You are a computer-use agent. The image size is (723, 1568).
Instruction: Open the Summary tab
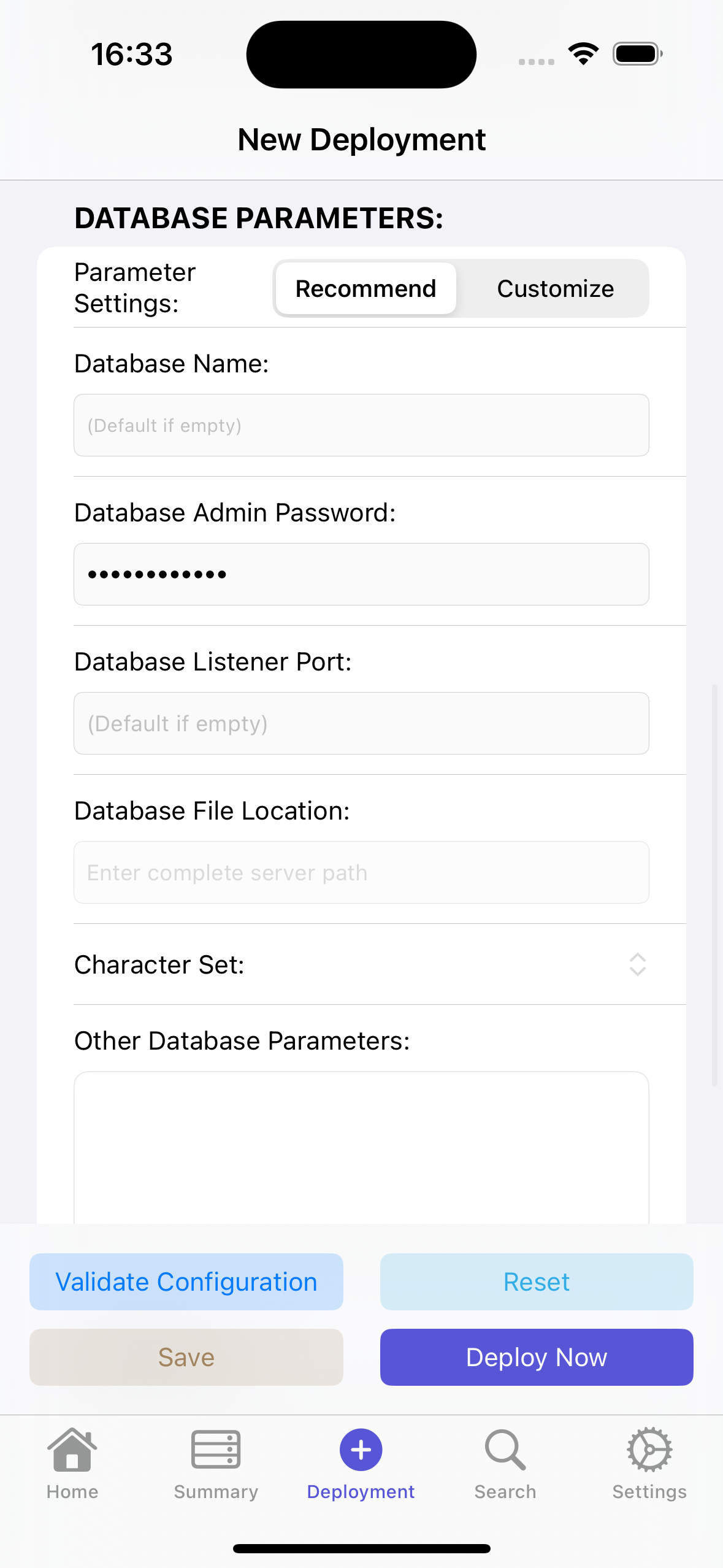[216, 1463]
